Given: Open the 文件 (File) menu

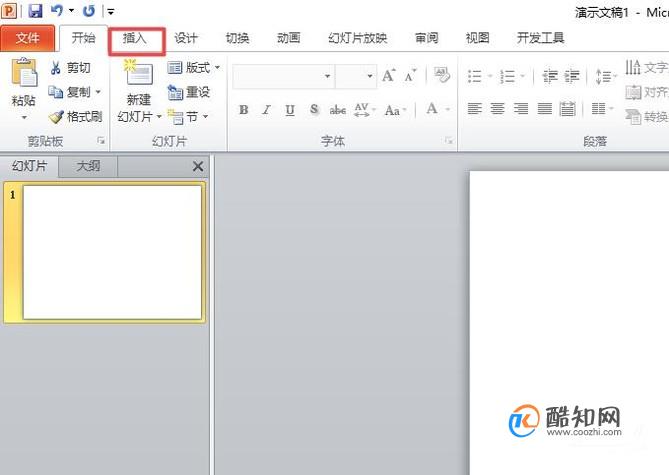Looking at the screenshot, I should pos(27,38).
